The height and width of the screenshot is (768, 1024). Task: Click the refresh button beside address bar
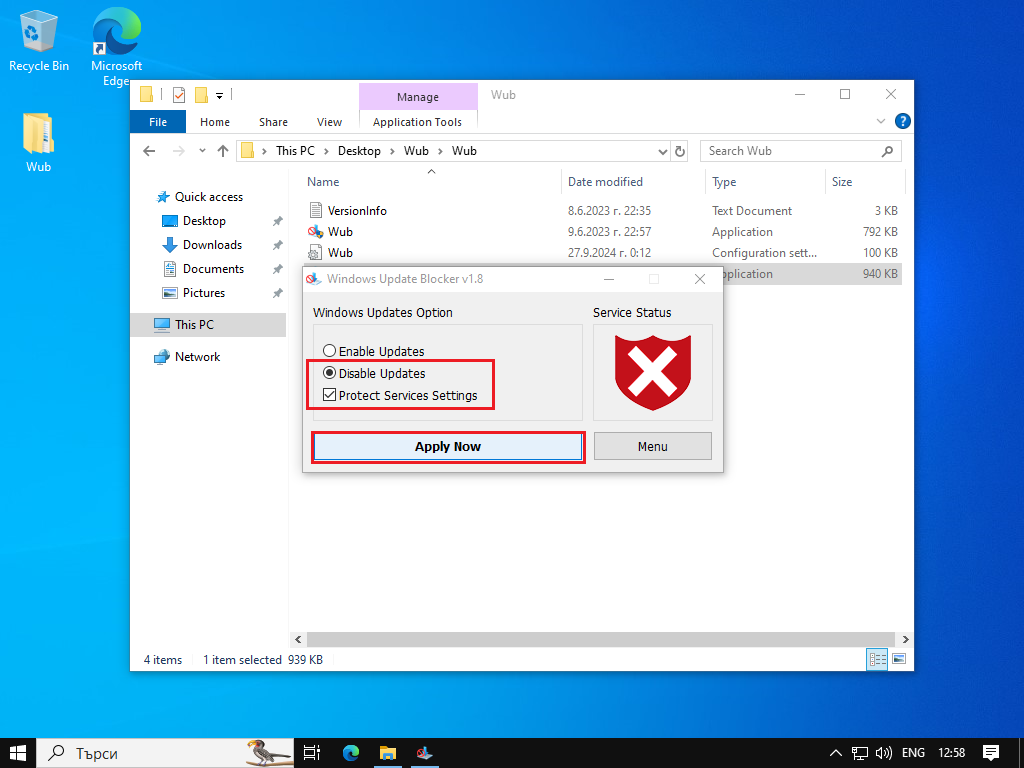680,151
